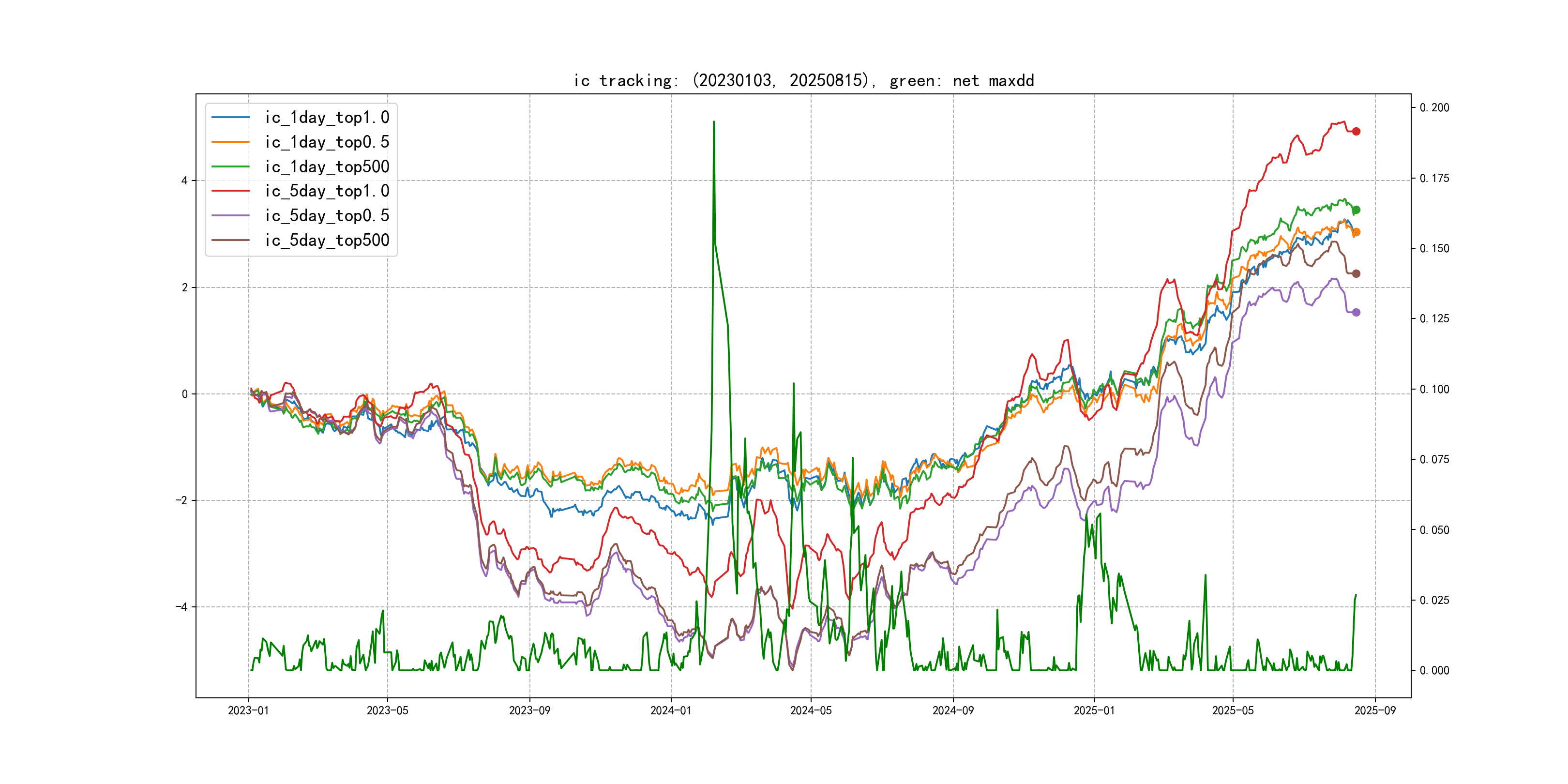Select the ic_1day_top0.5 legend label
The height and width of the screenshot is (784, 1568).
pyautogui.click(x=327, y=142)
